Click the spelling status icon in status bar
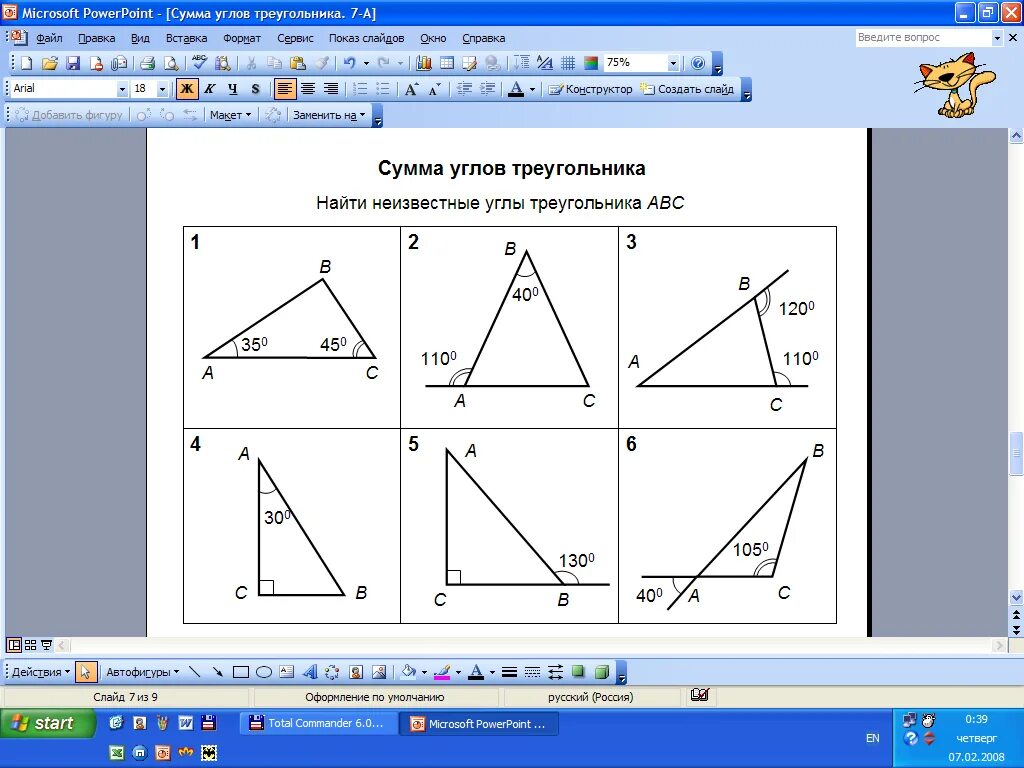1024x768 pixels. [x=699, y=695]
